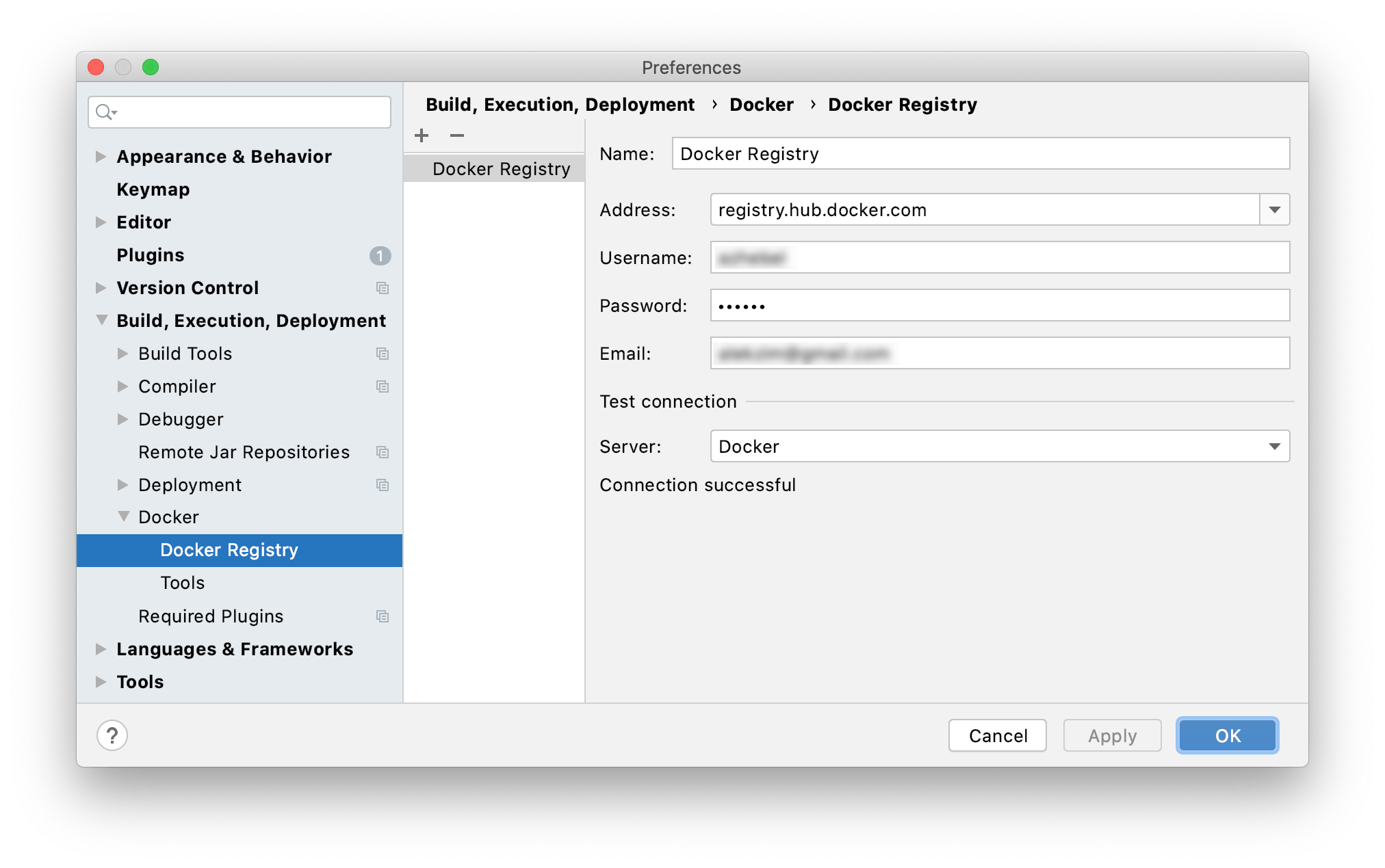The height and width of the screenshot is (868, 1385).
Task: Open the Address field dropdown arrow
Action: coord(1274,209)
